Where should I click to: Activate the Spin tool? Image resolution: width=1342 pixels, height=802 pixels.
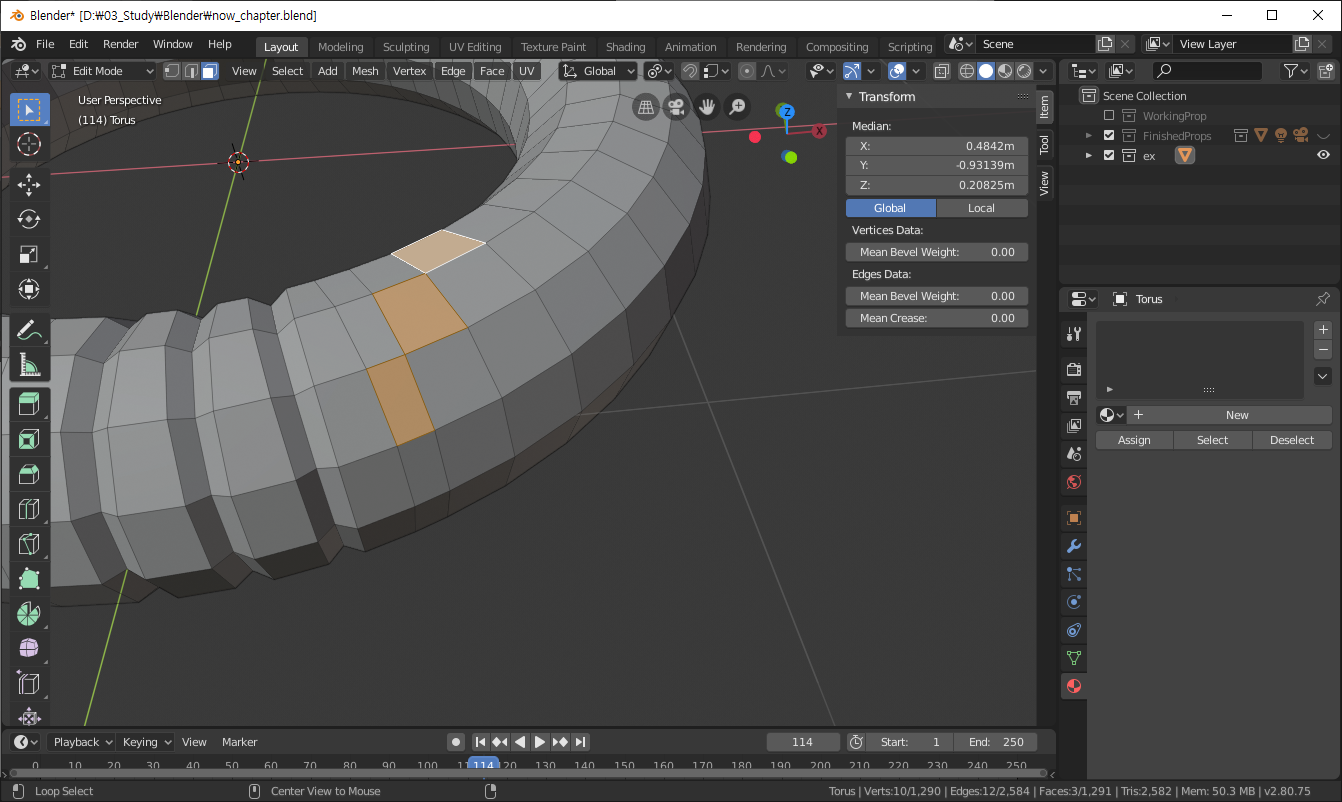[x=29, y=614]
